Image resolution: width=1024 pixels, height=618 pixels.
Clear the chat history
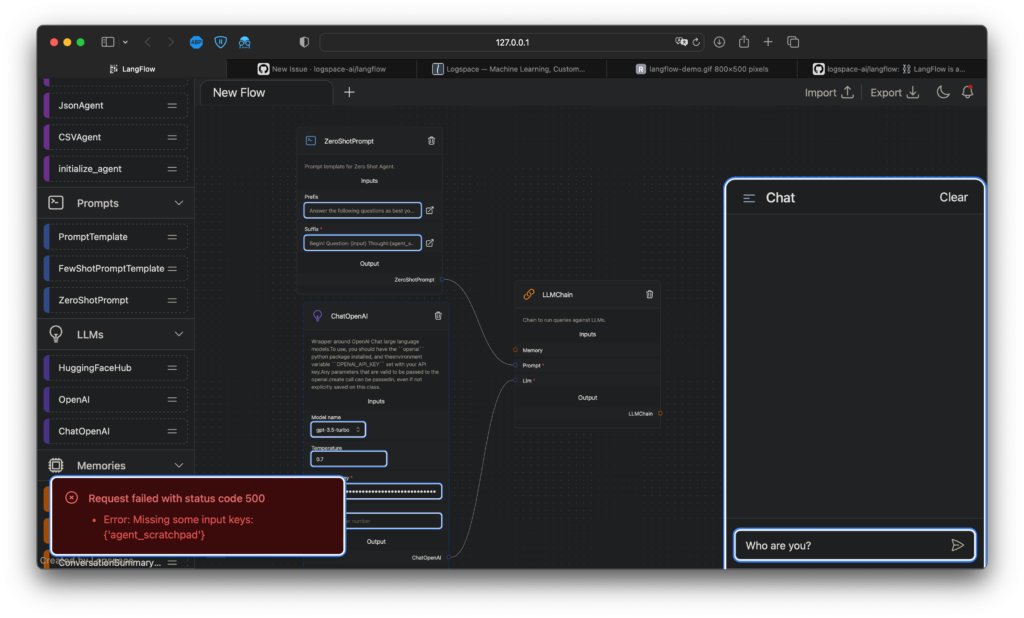(953, 197)
